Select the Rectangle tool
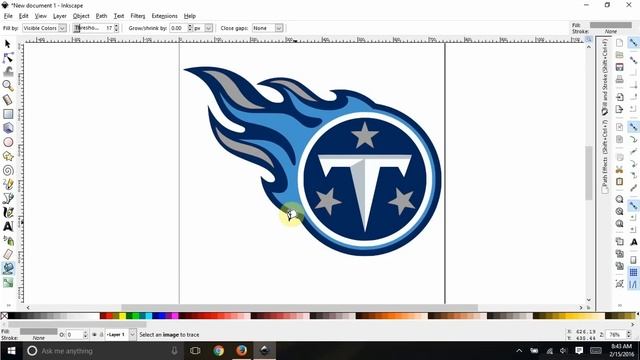640x360 pixels. pyautogui.click(x=8, y=114)
